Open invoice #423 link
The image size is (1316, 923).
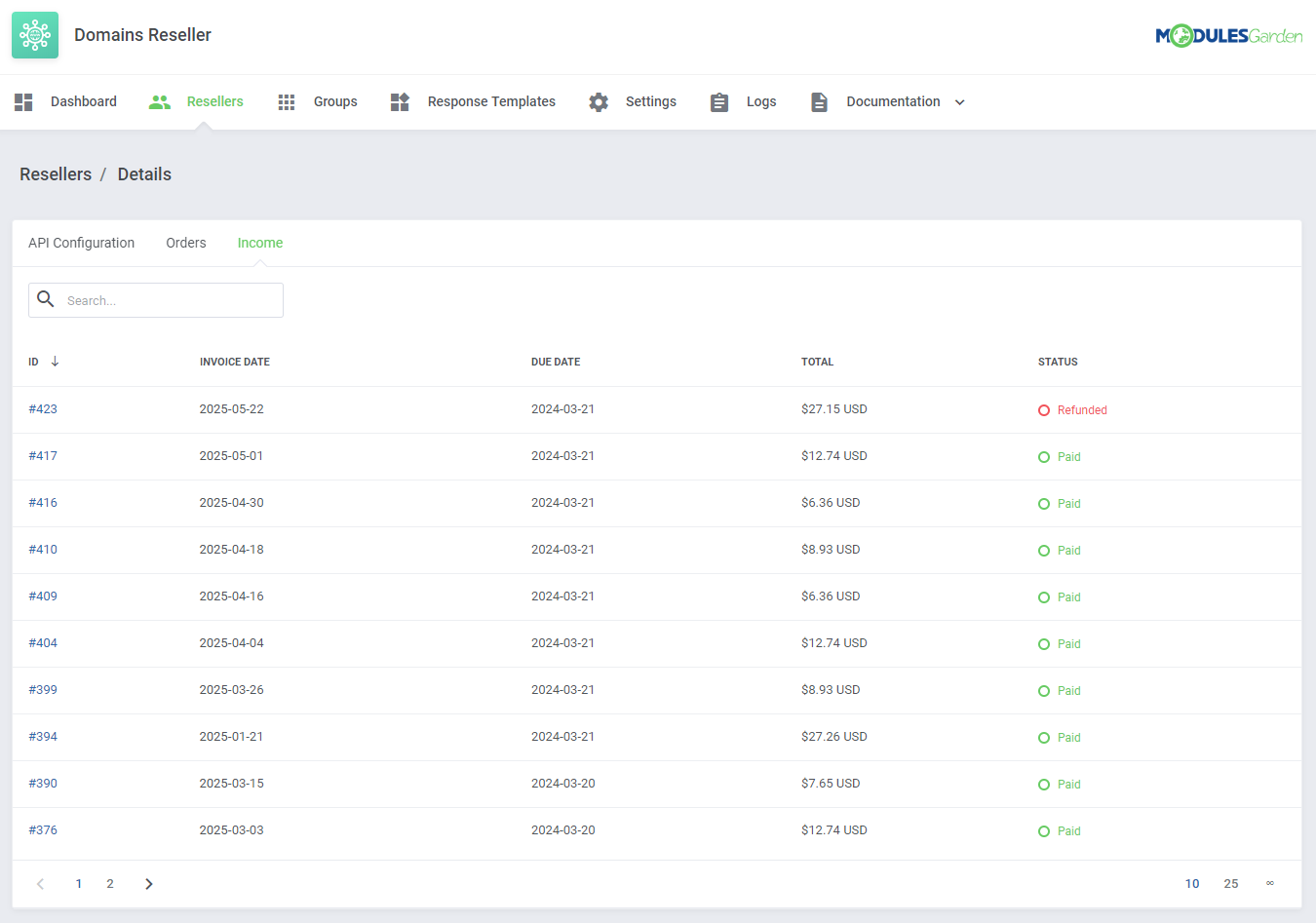(x=43, y=409)
